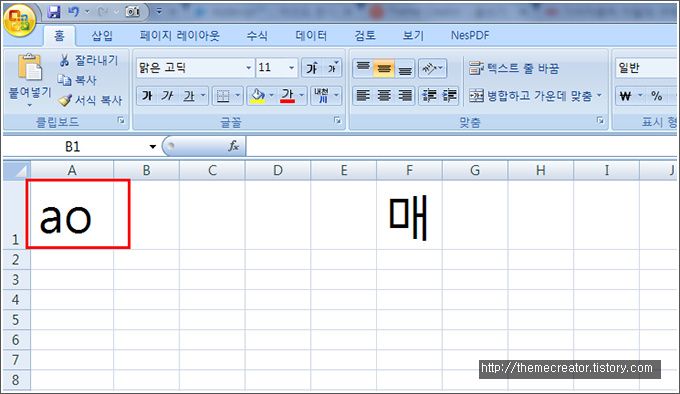Click 텍스트 줄 바꿈 wrap text

514,68
